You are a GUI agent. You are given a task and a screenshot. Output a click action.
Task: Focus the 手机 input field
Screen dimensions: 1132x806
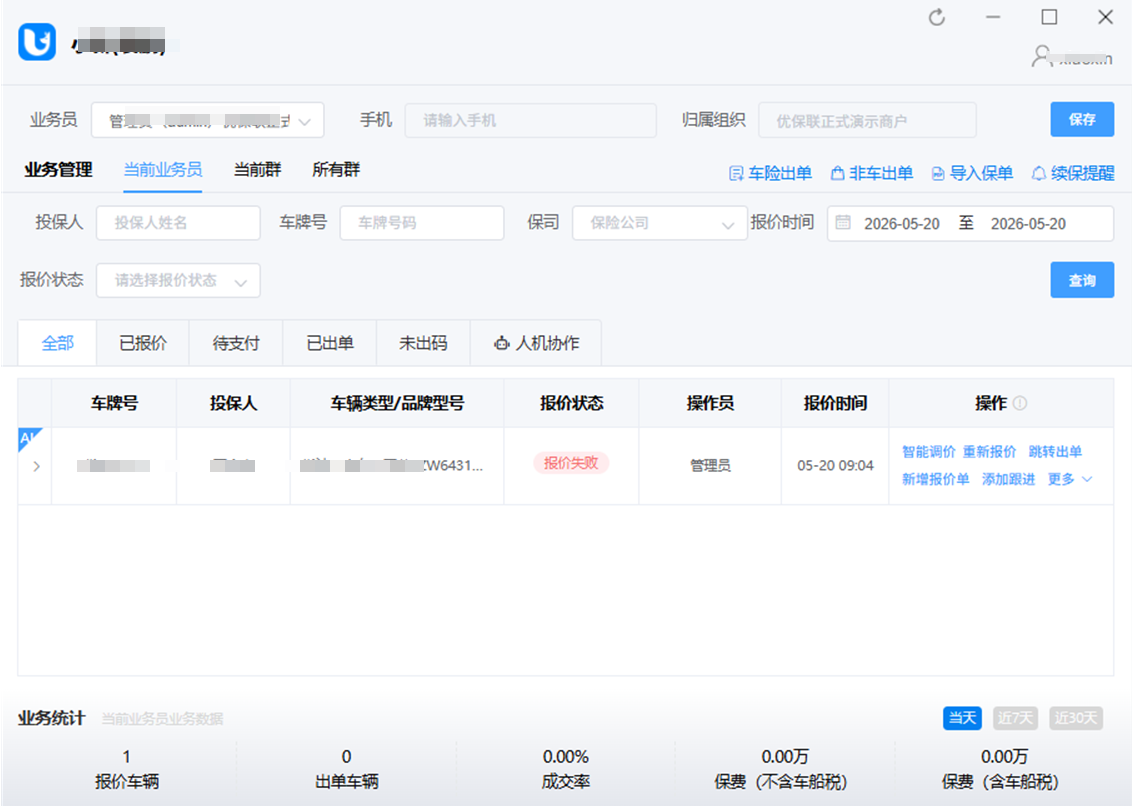coord(531,121)
